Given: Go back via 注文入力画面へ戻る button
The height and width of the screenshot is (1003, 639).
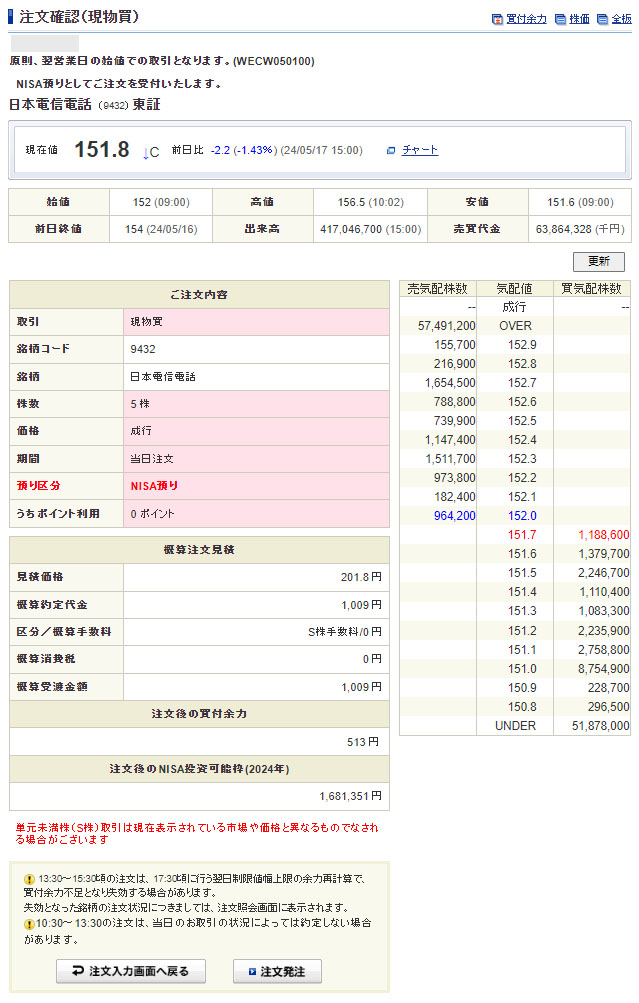Looking at the screenshot, I should 130,971.
